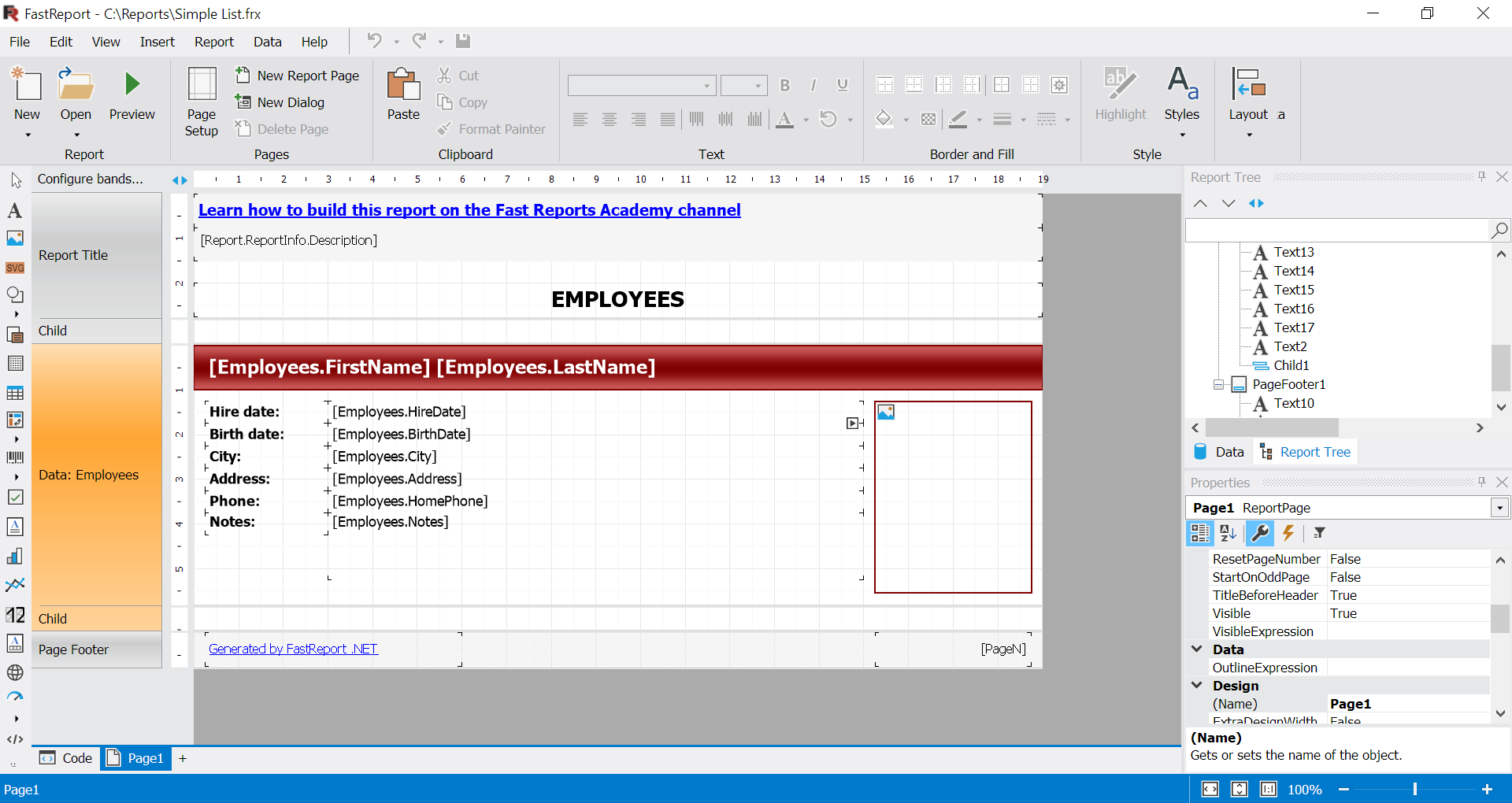
Task: Select the SVG object tool
Action: (x=15, y=268)
